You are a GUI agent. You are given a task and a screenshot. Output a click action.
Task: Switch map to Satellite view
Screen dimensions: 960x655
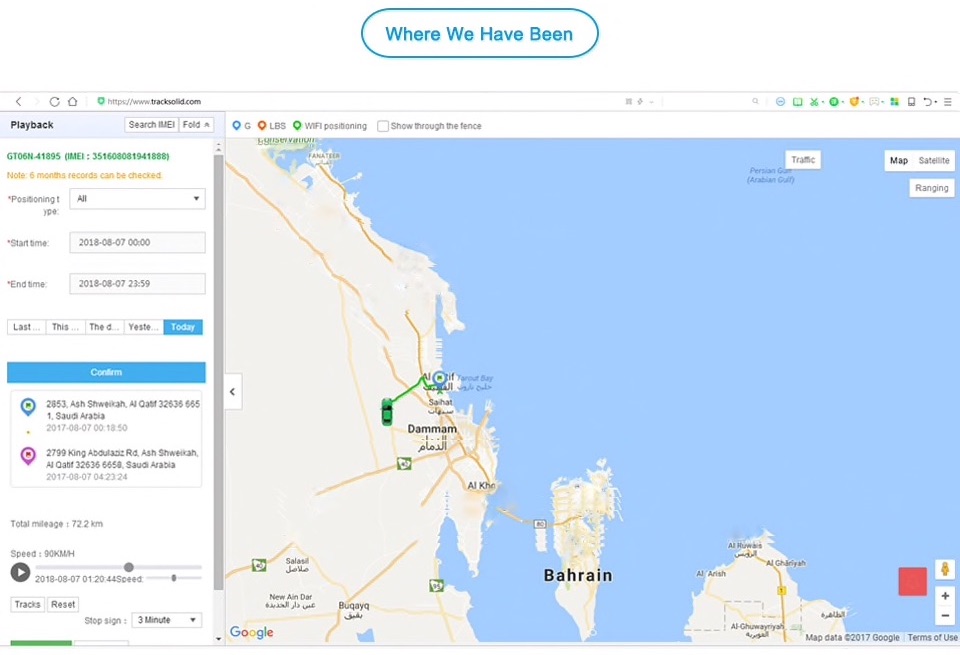point(934,160)
